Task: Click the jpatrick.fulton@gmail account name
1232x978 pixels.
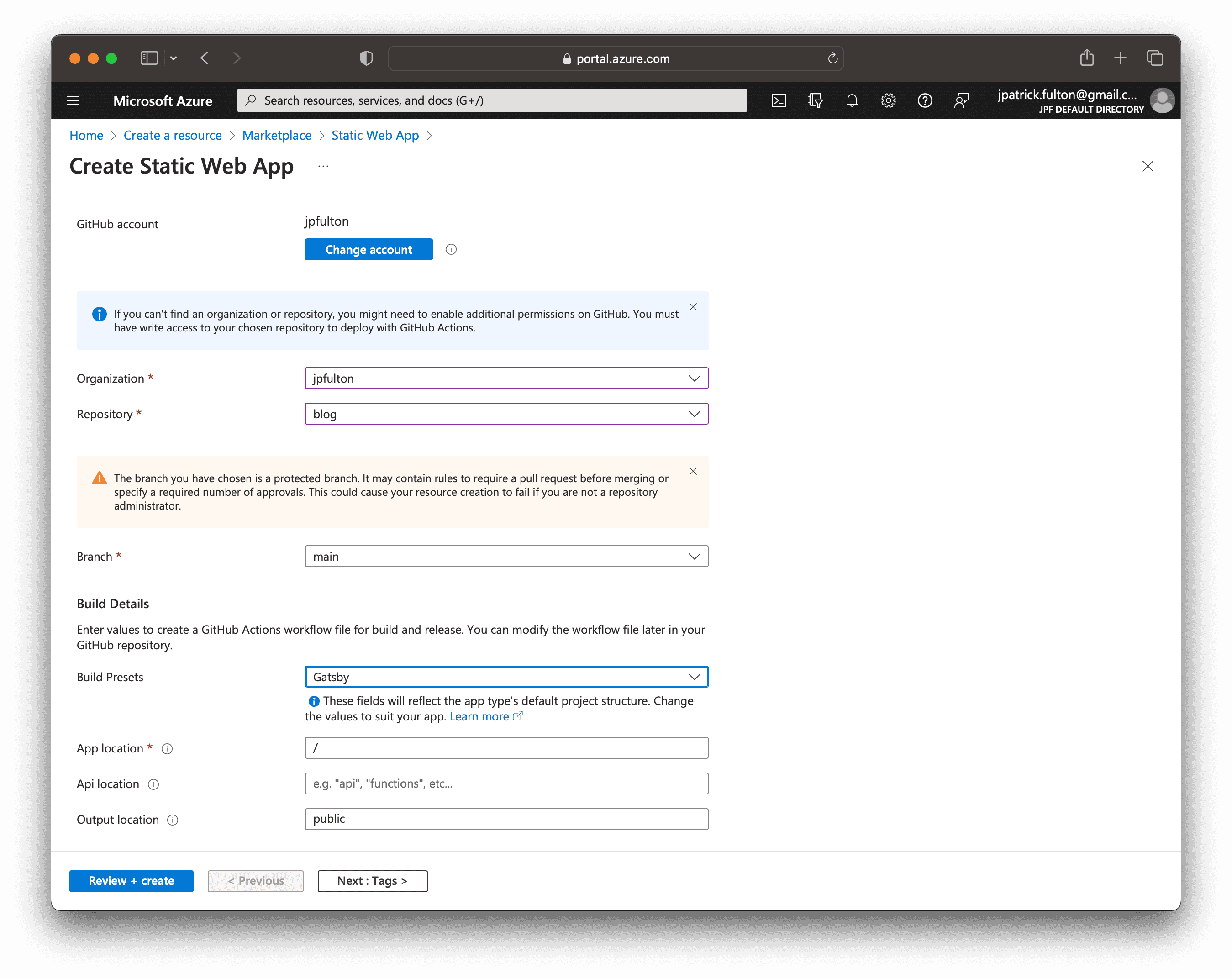Action: (1068, 95)
